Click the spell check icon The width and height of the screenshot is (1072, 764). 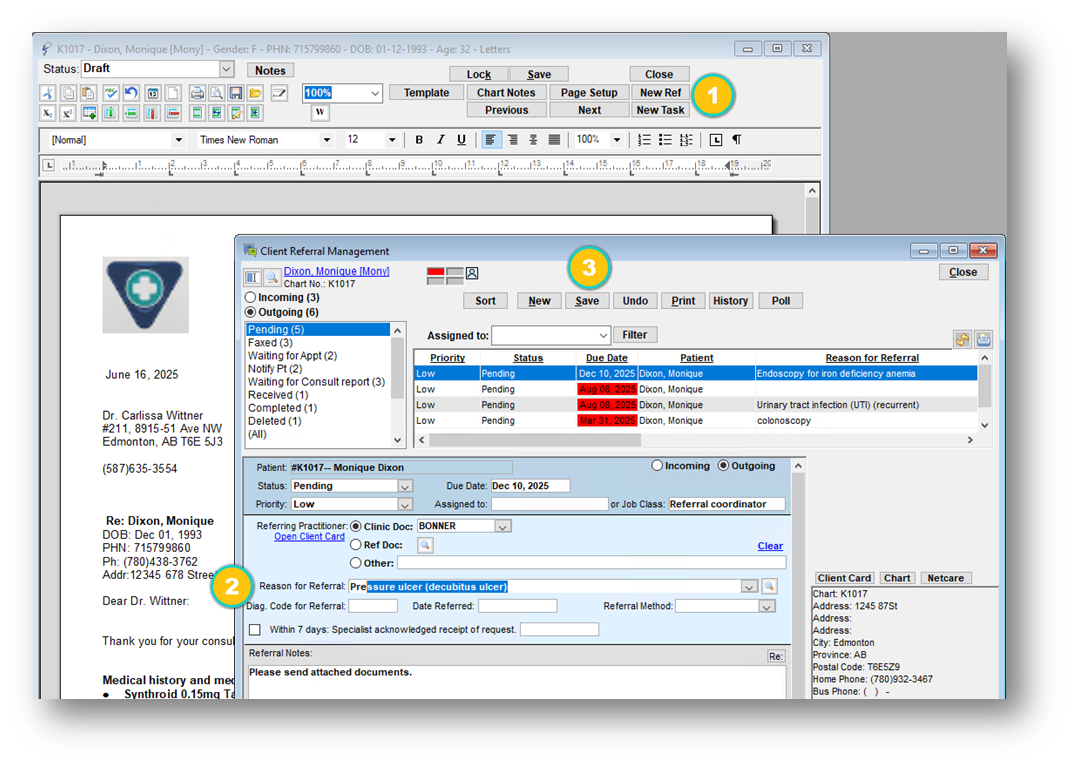(111, 93)
